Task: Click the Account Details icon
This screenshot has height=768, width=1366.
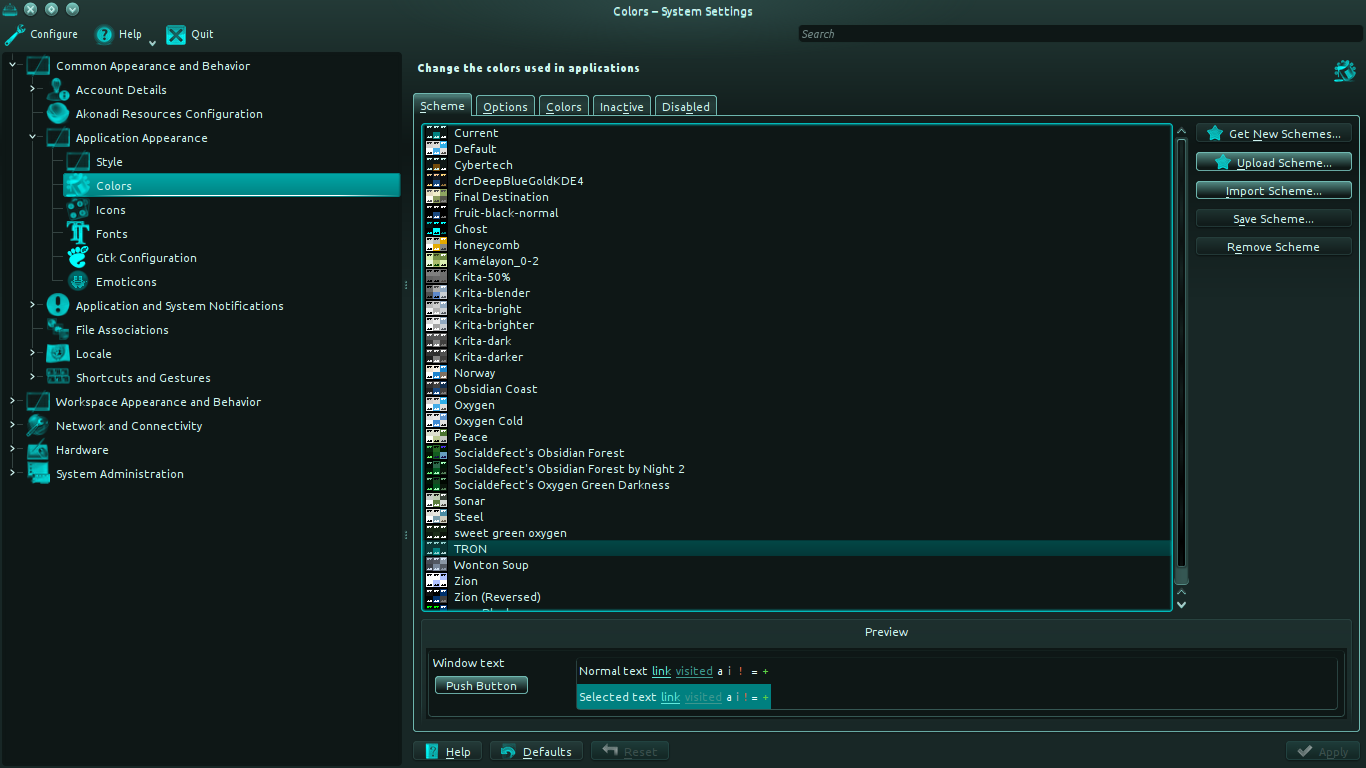Action: [57, 89]
